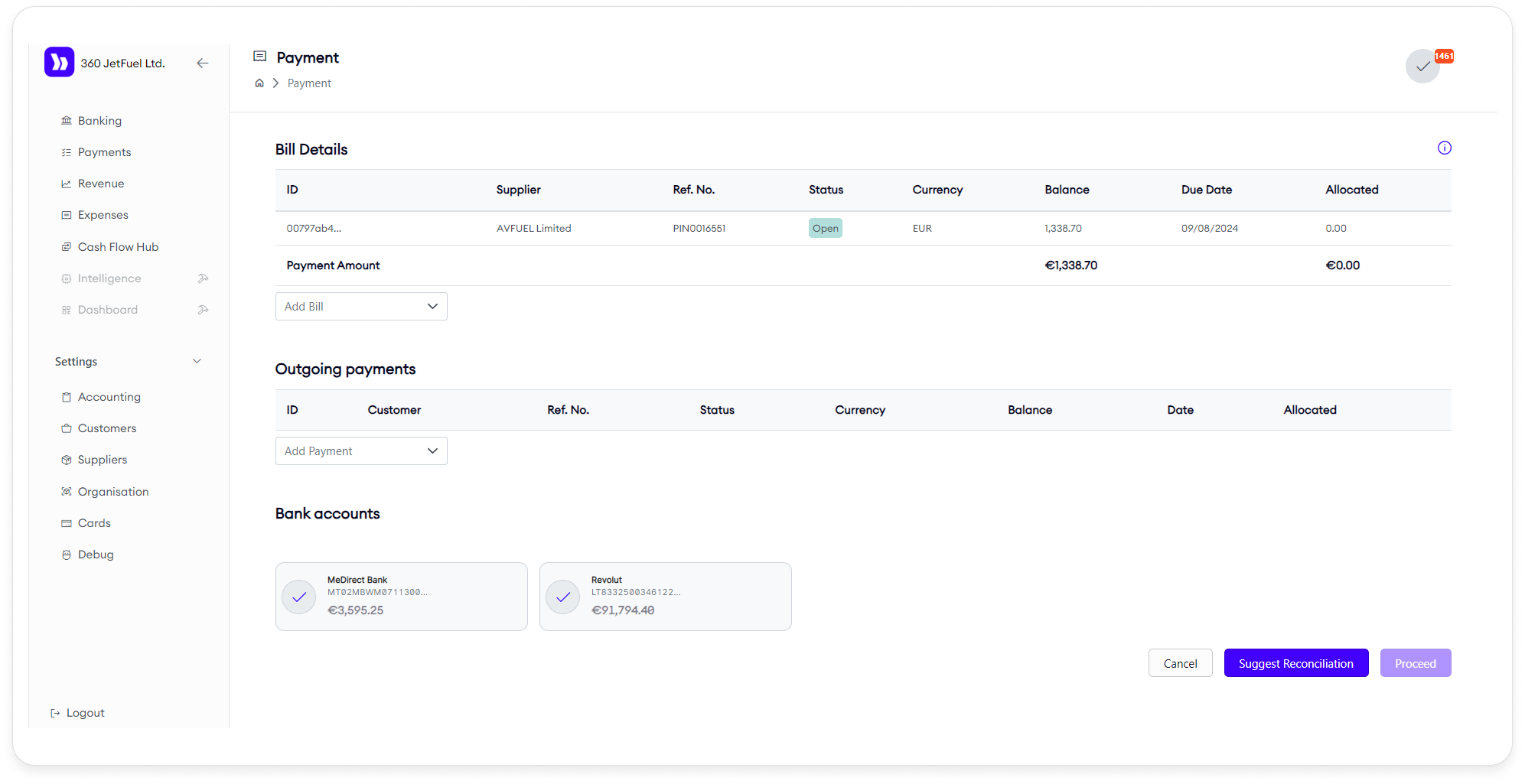Click the Cancel button
Viewport: 1525px width, 784px height.
tap(1180, 663)
